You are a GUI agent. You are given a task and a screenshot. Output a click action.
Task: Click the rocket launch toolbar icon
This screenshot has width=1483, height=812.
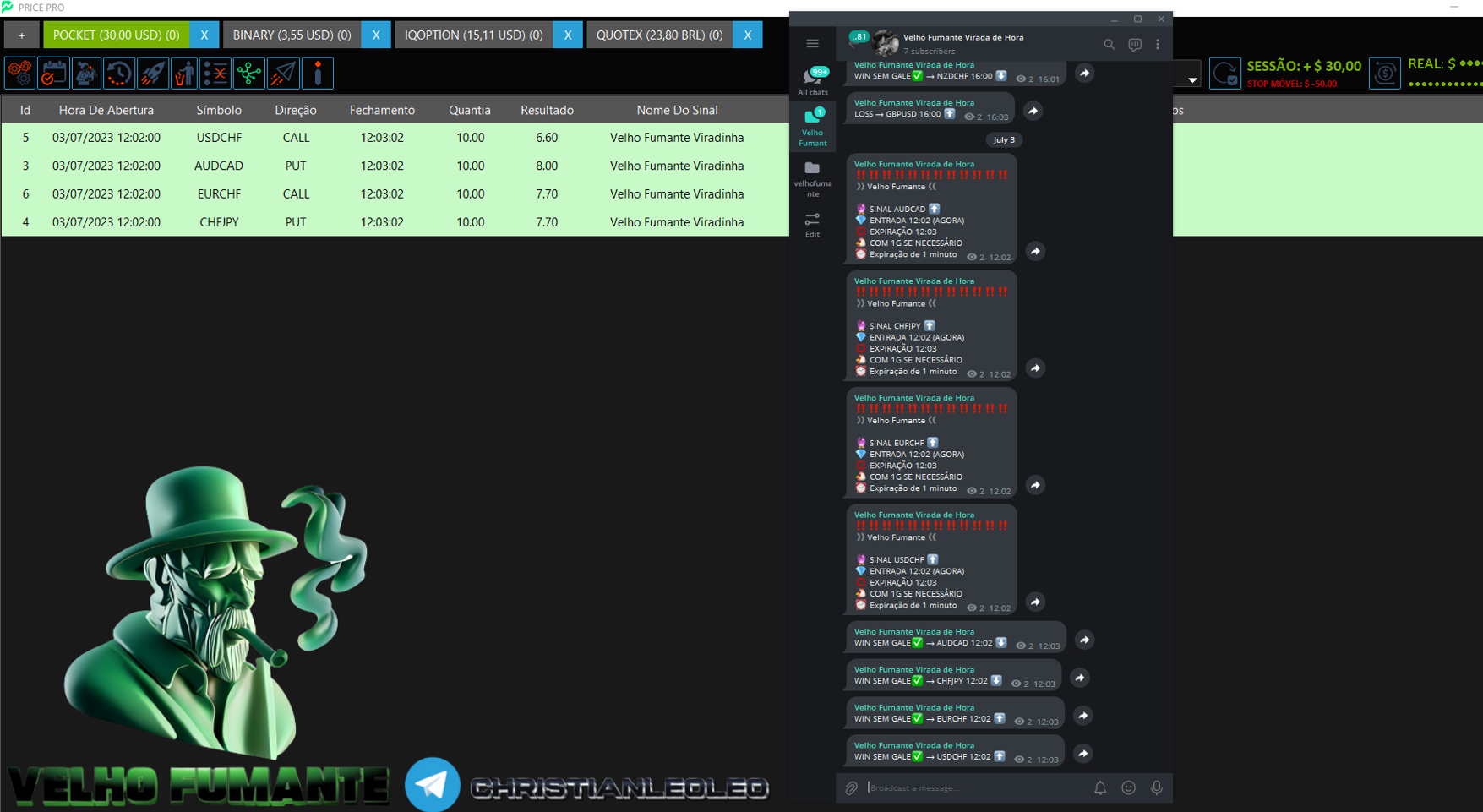coord(152,74)
